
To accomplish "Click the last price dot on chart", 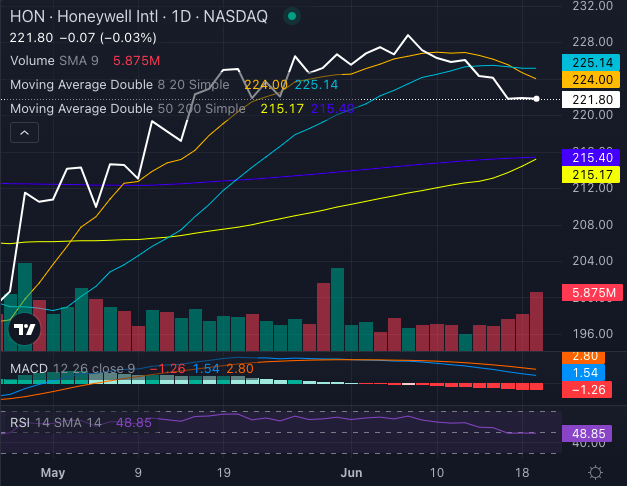I will [x=536, y=99].
